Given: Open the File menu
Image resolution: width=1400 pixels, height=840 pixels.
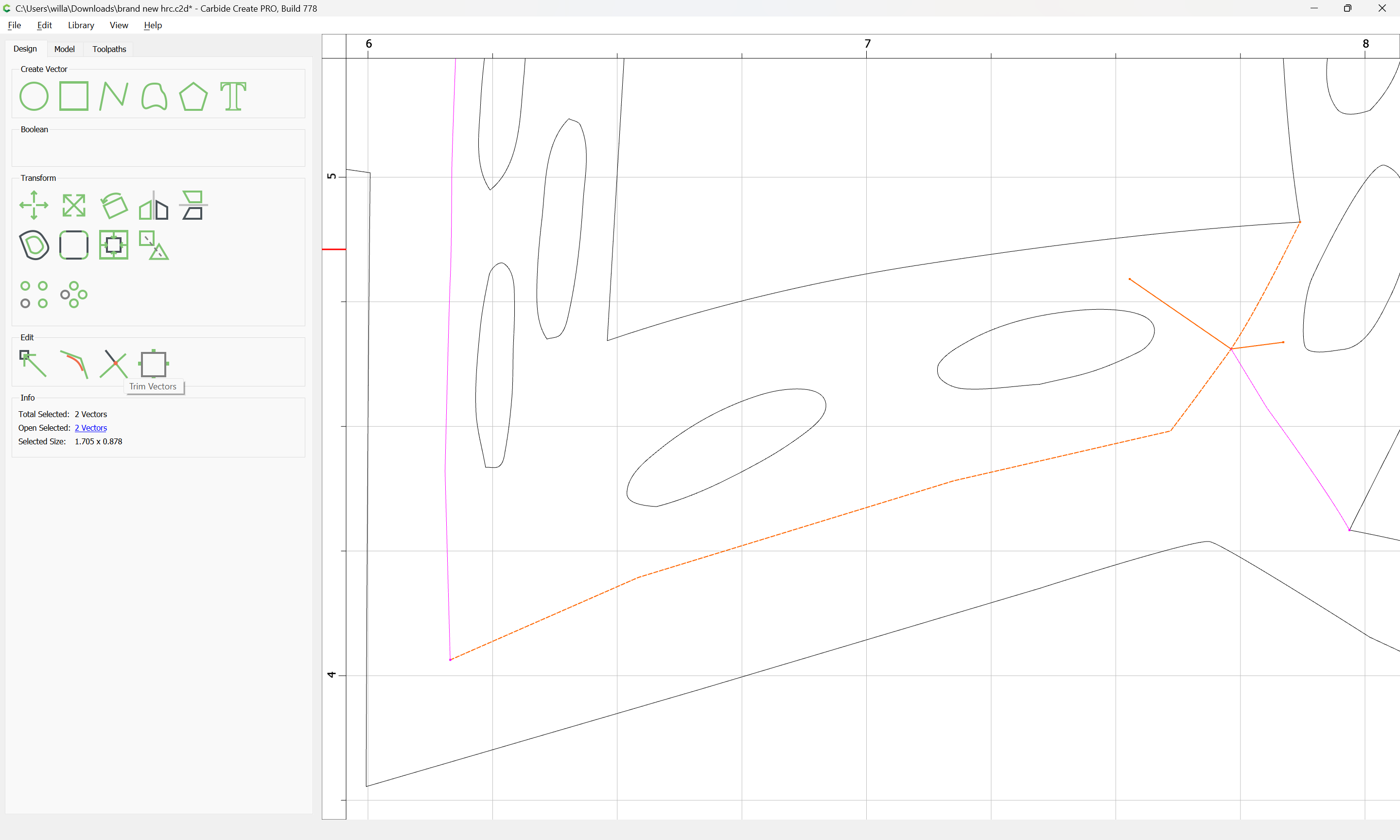Looking at the screenshot, I should [14, 25].
